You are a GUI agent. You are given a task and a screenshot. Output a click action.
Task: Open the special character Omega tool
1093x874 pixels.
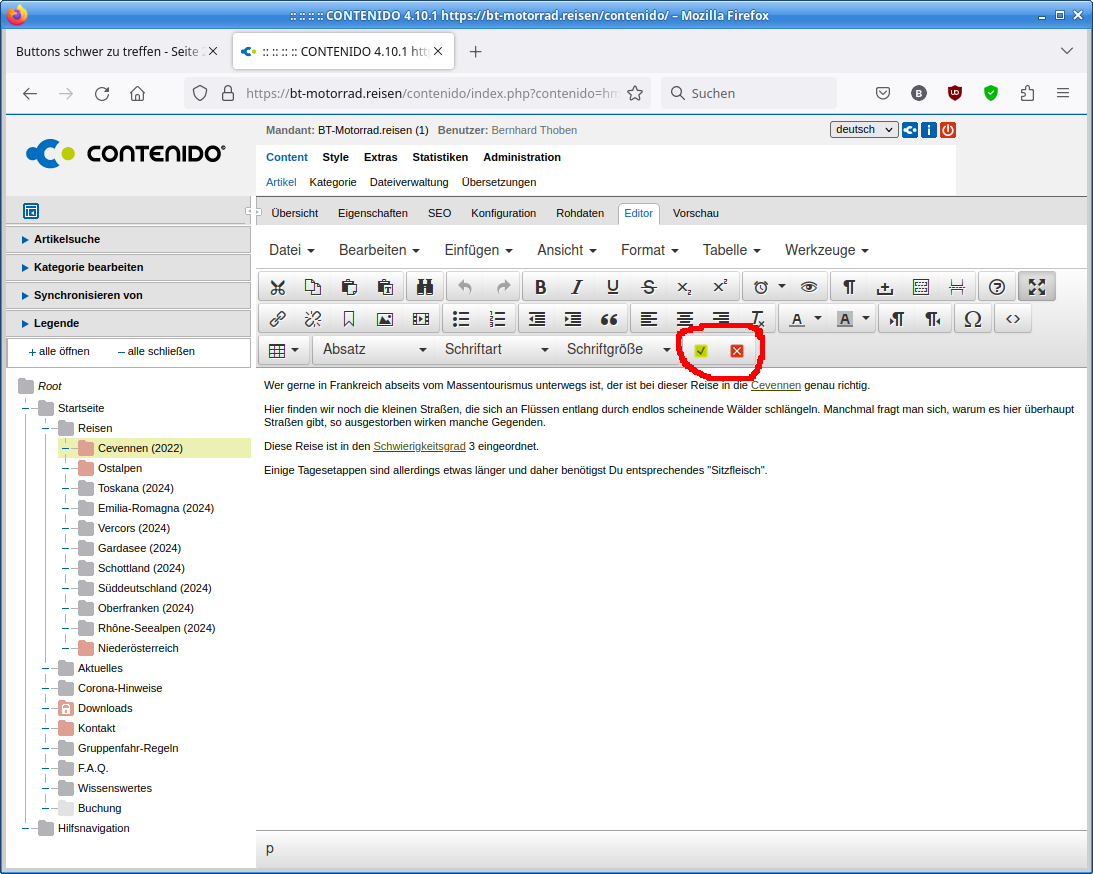972,319
